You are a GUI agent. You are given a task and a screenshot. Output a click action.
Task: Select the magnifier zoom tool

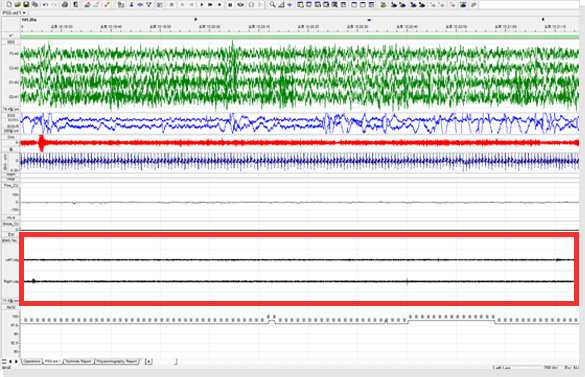(273, 4)
